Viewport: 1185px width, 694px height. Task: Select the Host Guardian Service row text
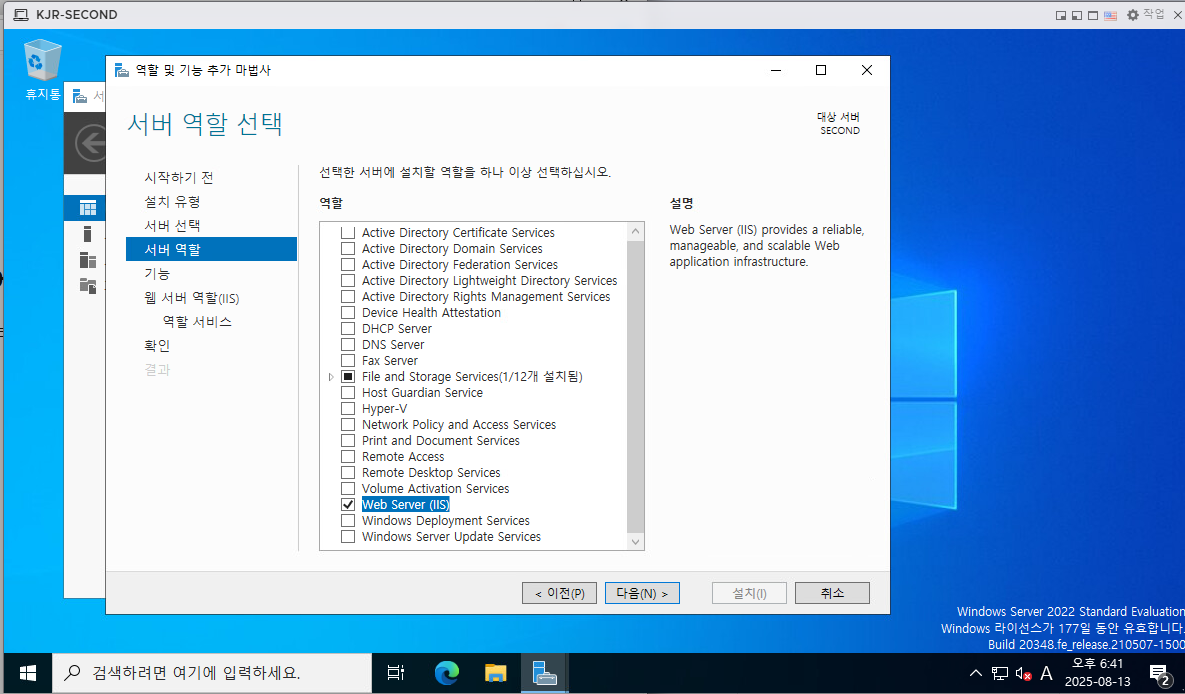coord(422,393)
